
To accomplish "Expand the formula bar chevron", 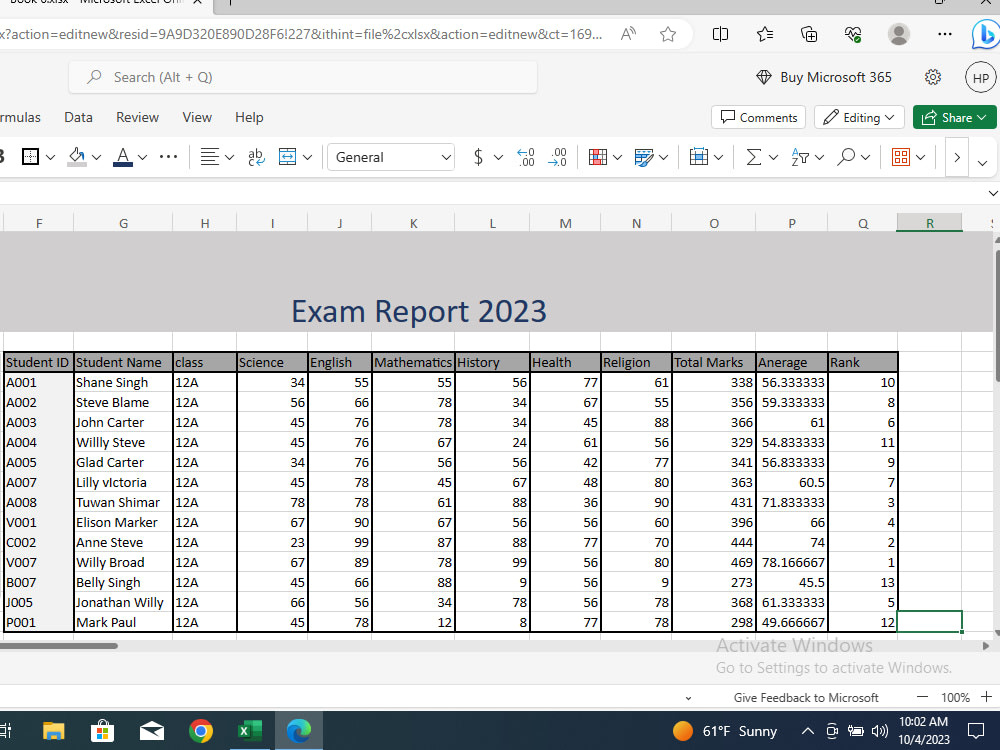I will 992,193.
